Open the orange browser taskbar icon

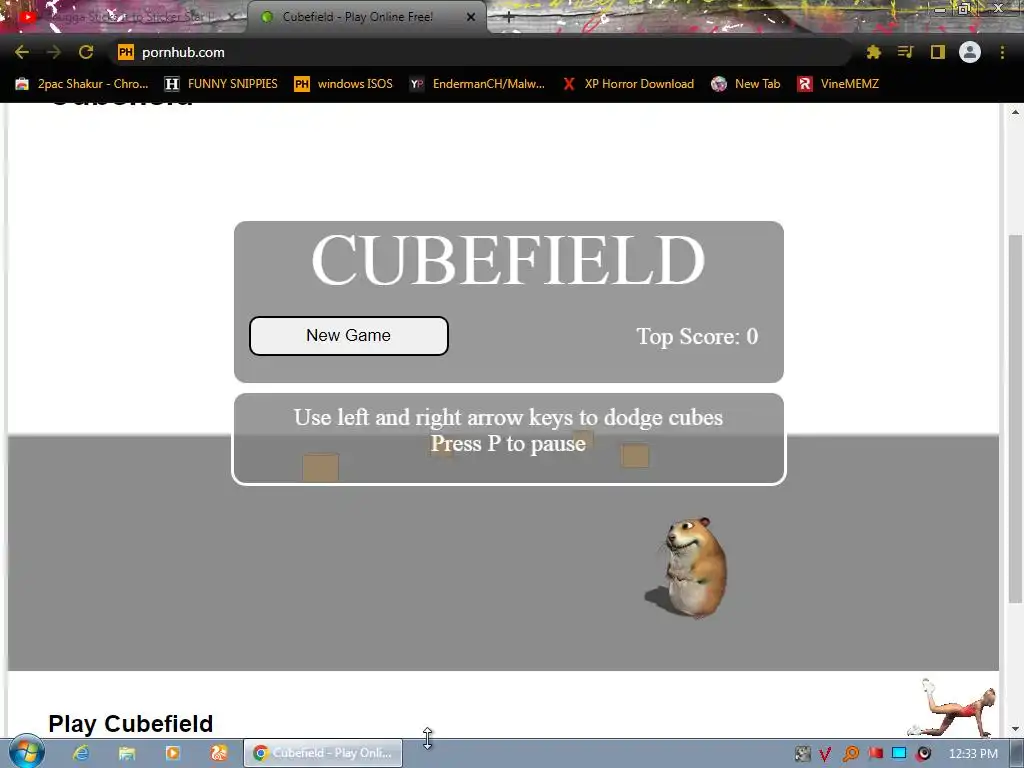(219, 753)
